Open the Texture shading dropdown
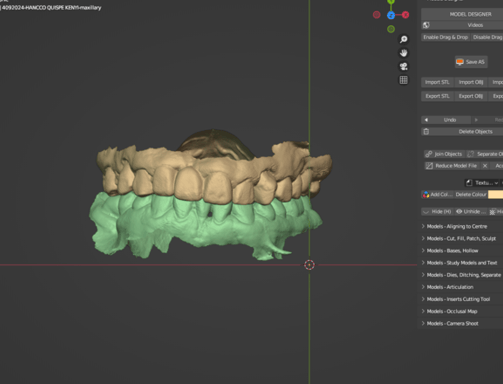This screenshot has width=503, height=384. 482,183
